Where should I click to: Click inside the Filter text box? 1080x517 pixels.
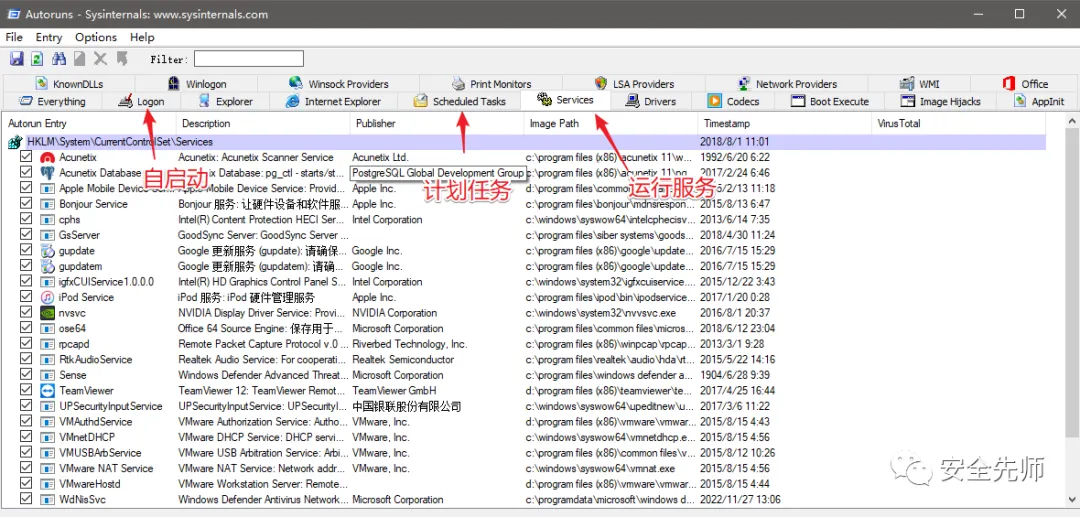249,59
